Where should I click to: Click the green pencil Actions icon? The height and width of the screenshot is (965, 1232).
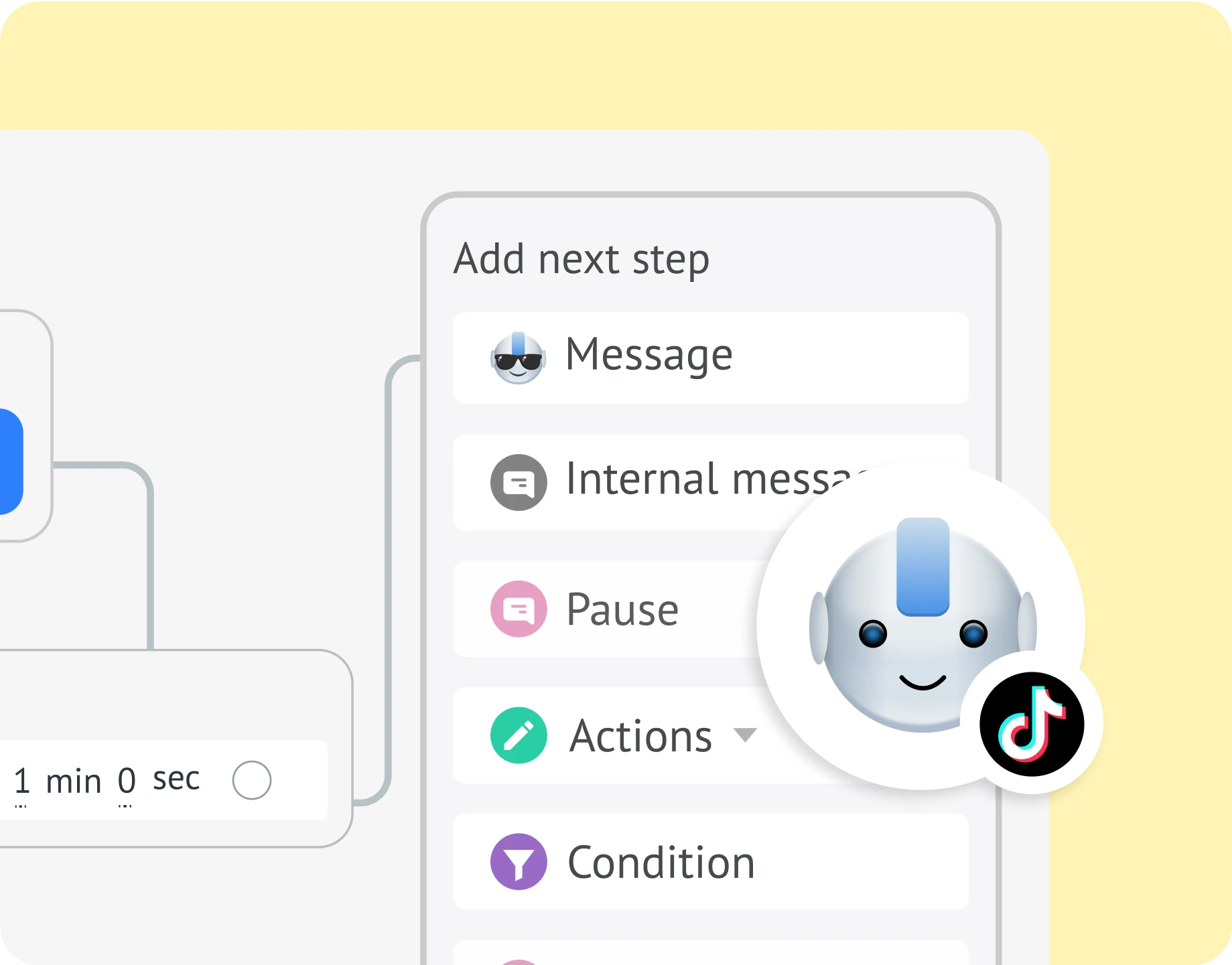click(x=519, y=735)
